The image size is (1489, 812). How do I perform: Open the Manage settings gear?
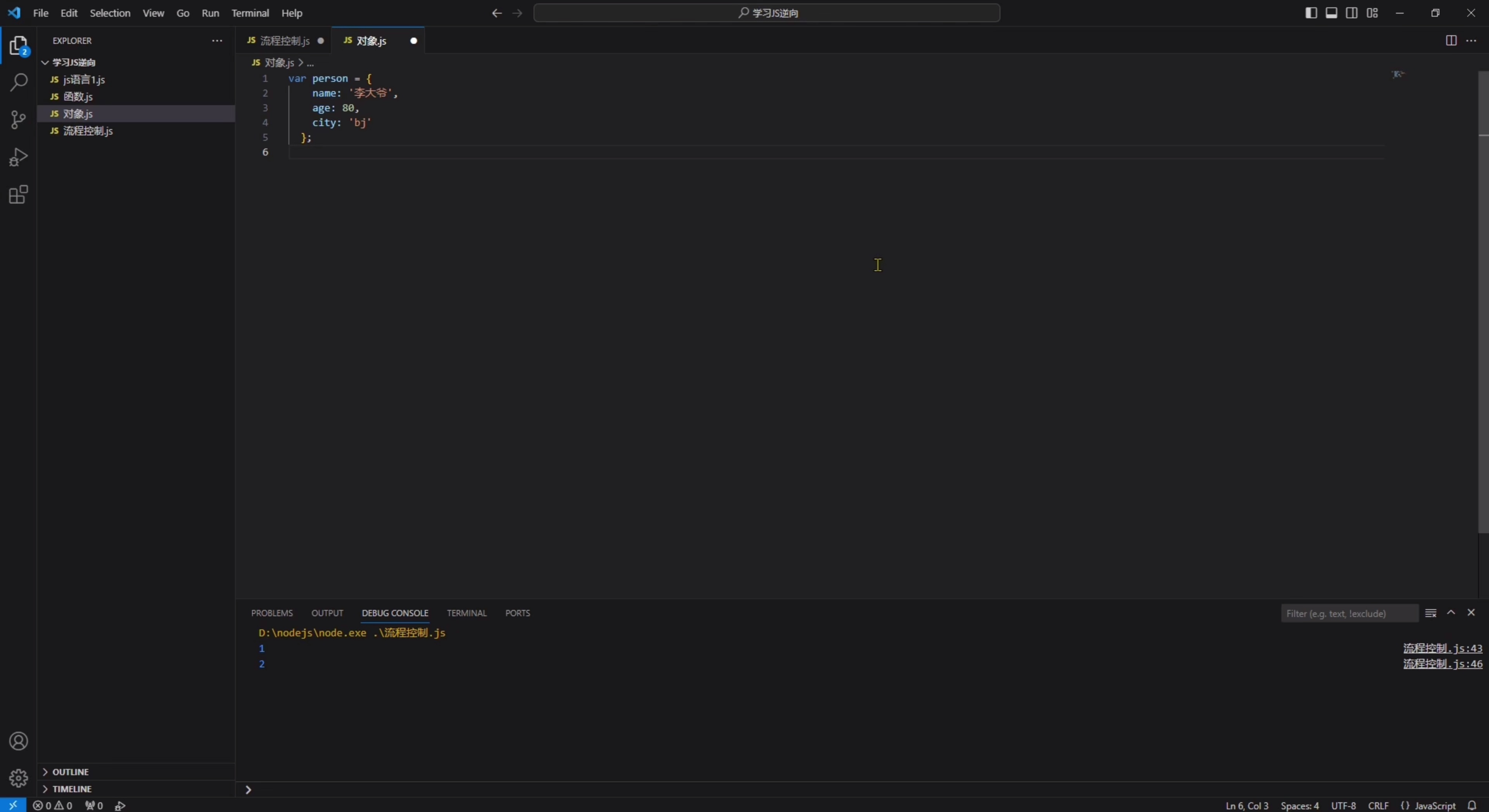[x=19, y=778]
